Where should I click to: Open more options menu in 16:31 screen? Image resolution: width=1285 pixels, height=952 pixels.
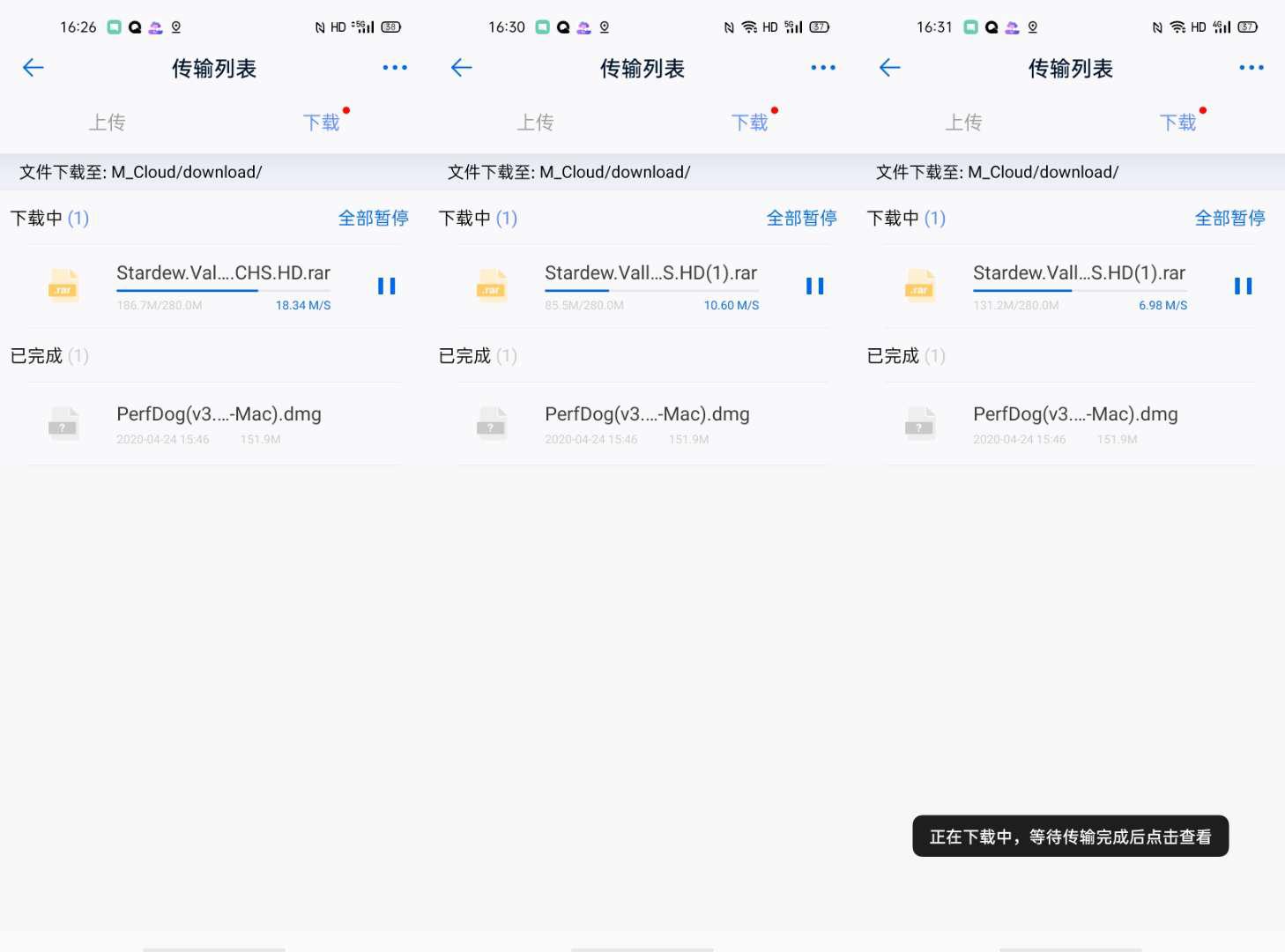click(1252, 68)
